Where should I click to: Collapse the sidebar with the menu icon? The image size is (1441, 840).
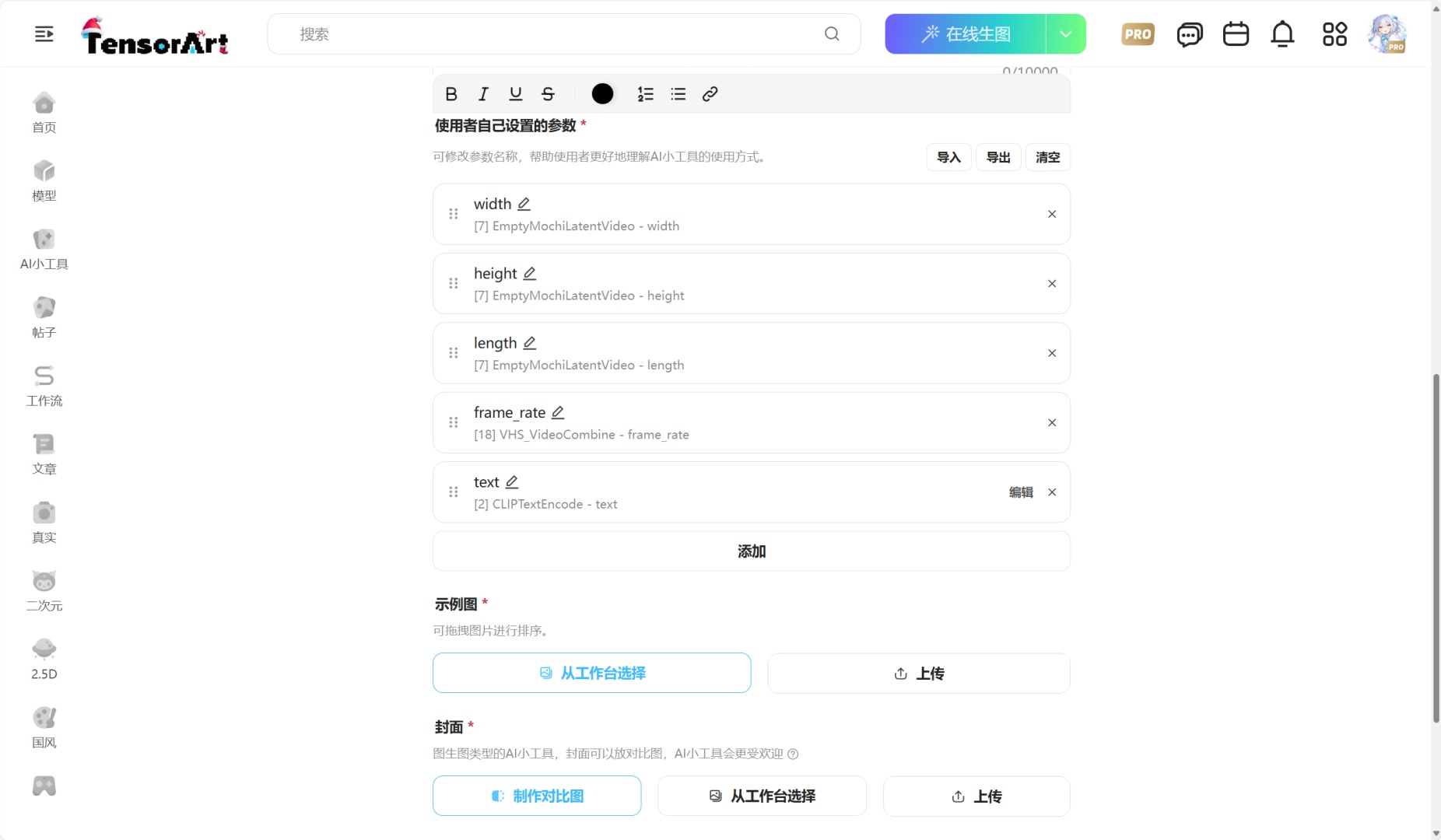(x=44, y=34)
